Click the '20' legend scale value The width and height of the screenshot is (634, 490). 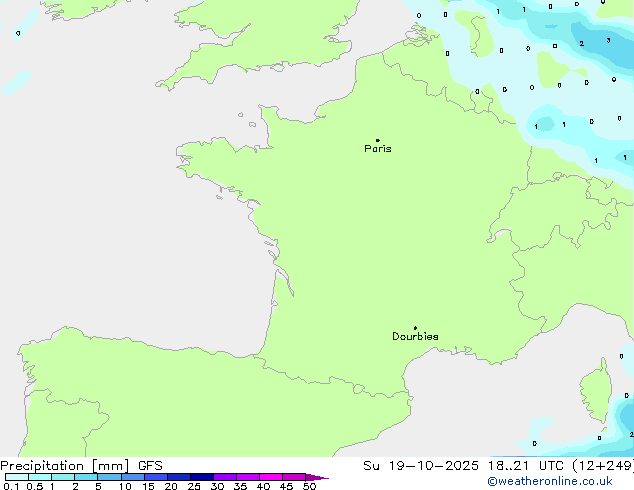pyautogui.click(x=171, y=486)
